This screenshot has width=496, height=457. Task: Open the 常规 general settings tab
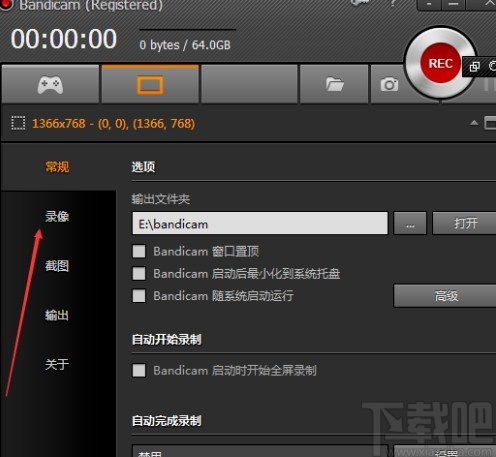click(x=57, y=167)
